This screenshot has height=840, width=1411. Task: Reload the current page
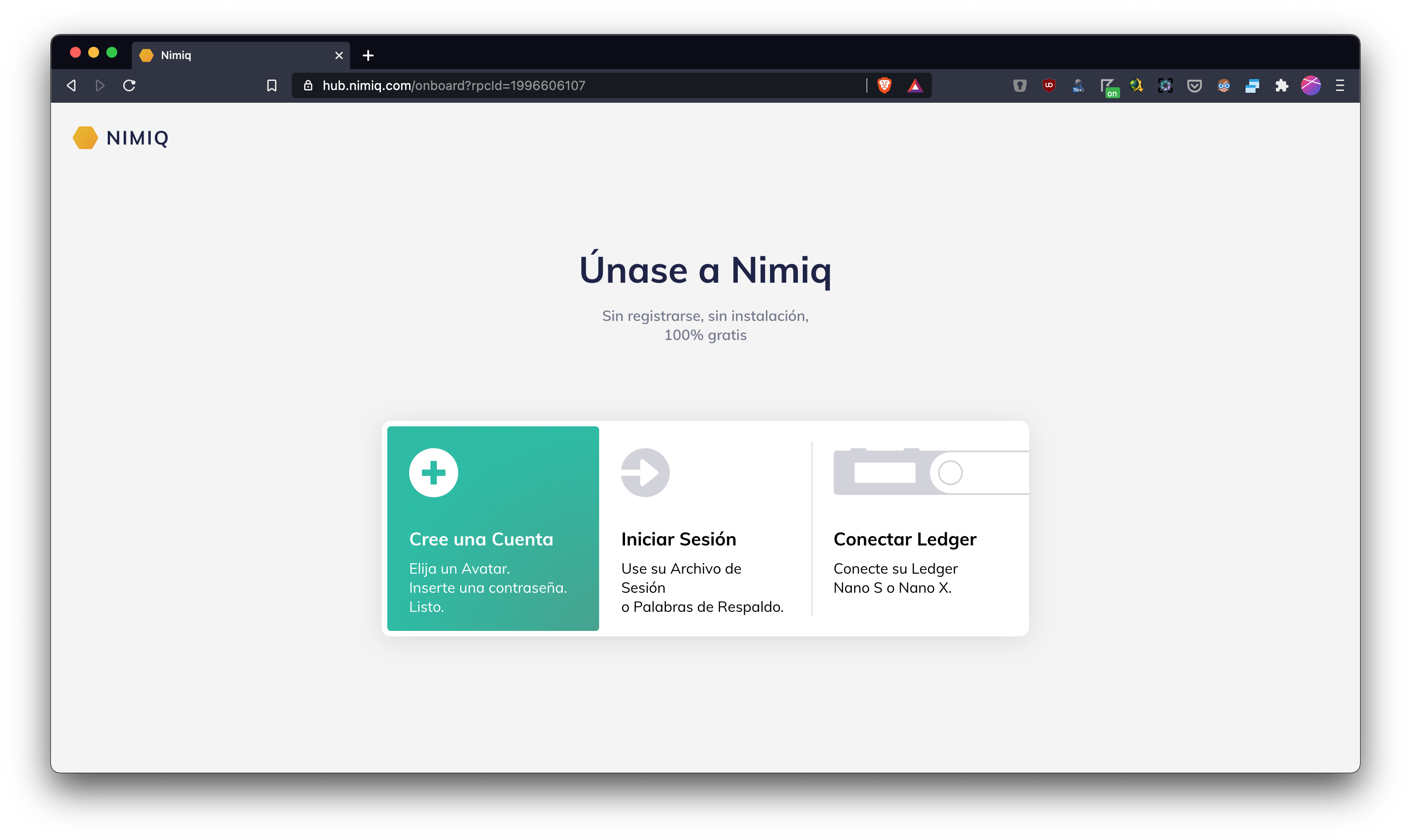(129, 85)
